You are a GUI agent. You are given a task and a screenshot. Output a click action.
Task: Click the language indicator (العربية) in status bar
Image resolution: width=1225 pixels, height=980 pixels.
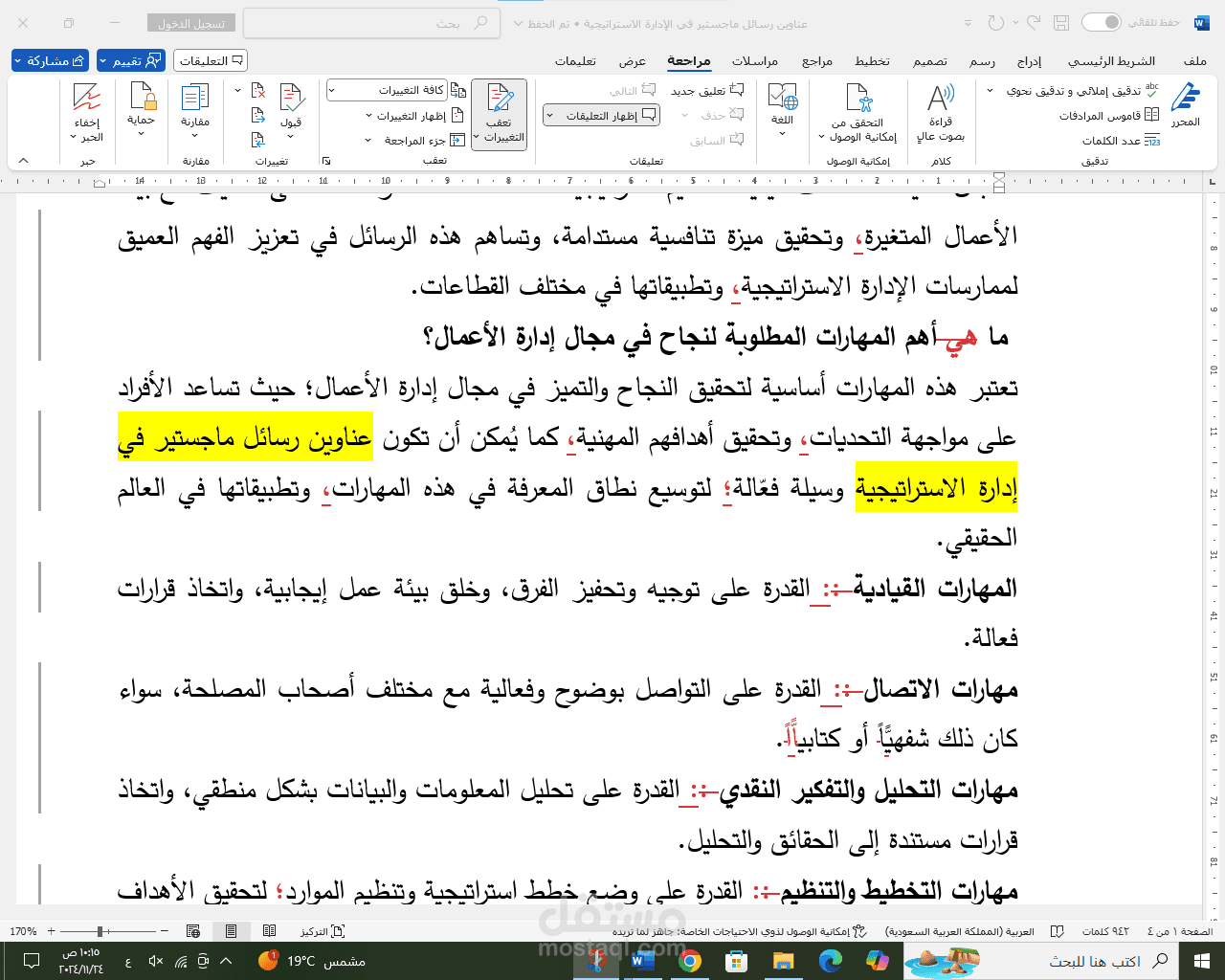click(960, 931)
